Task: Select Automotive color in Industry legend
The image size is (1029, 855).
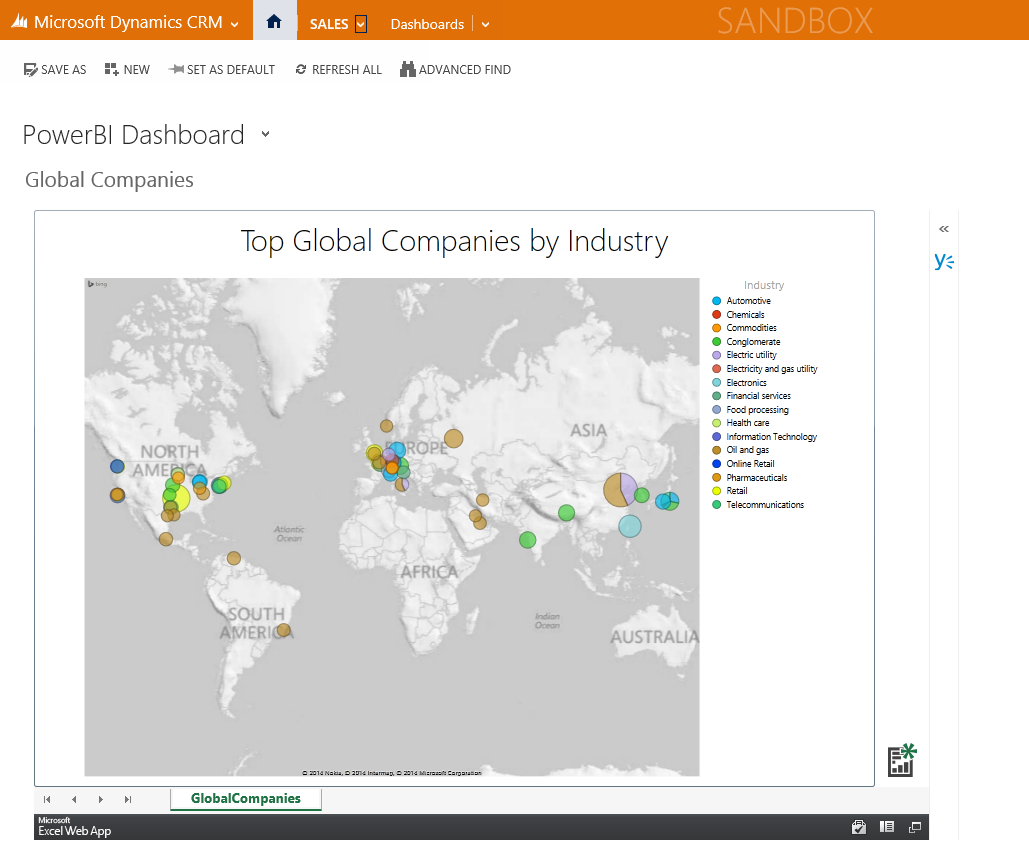Action: 717,301
